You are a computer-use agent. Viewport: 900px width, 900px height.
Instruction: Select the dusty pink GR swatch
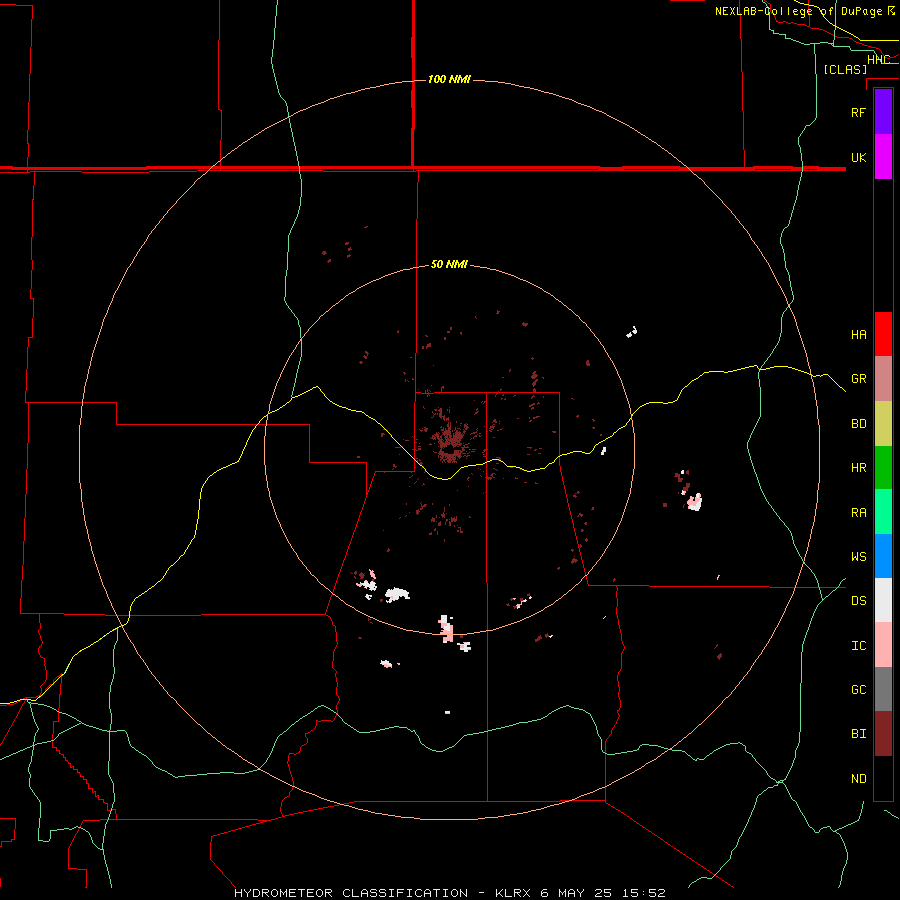click(883, 379)
